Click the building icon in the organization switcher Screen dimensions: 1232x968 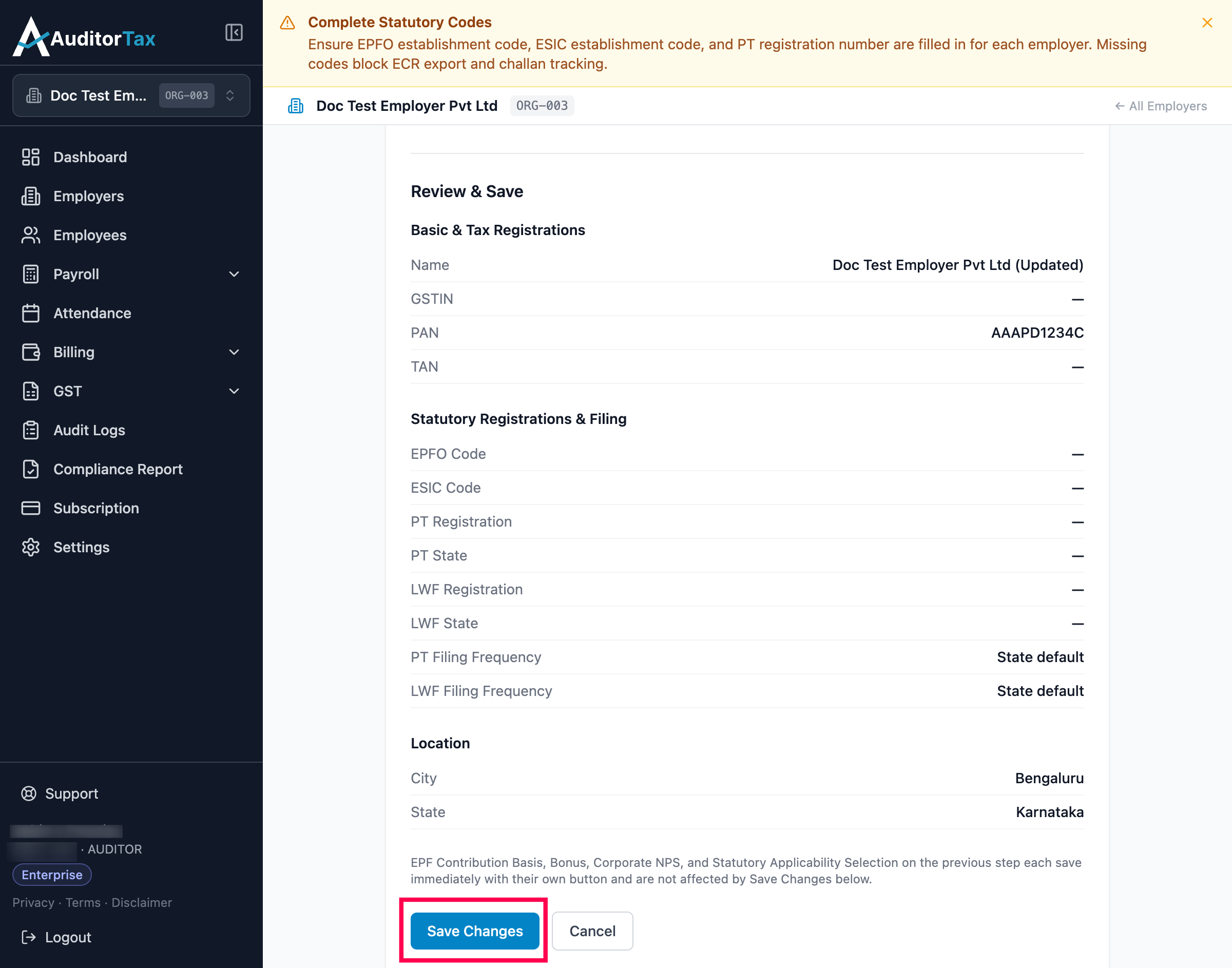pyautogui.click(x=34, y=95)
